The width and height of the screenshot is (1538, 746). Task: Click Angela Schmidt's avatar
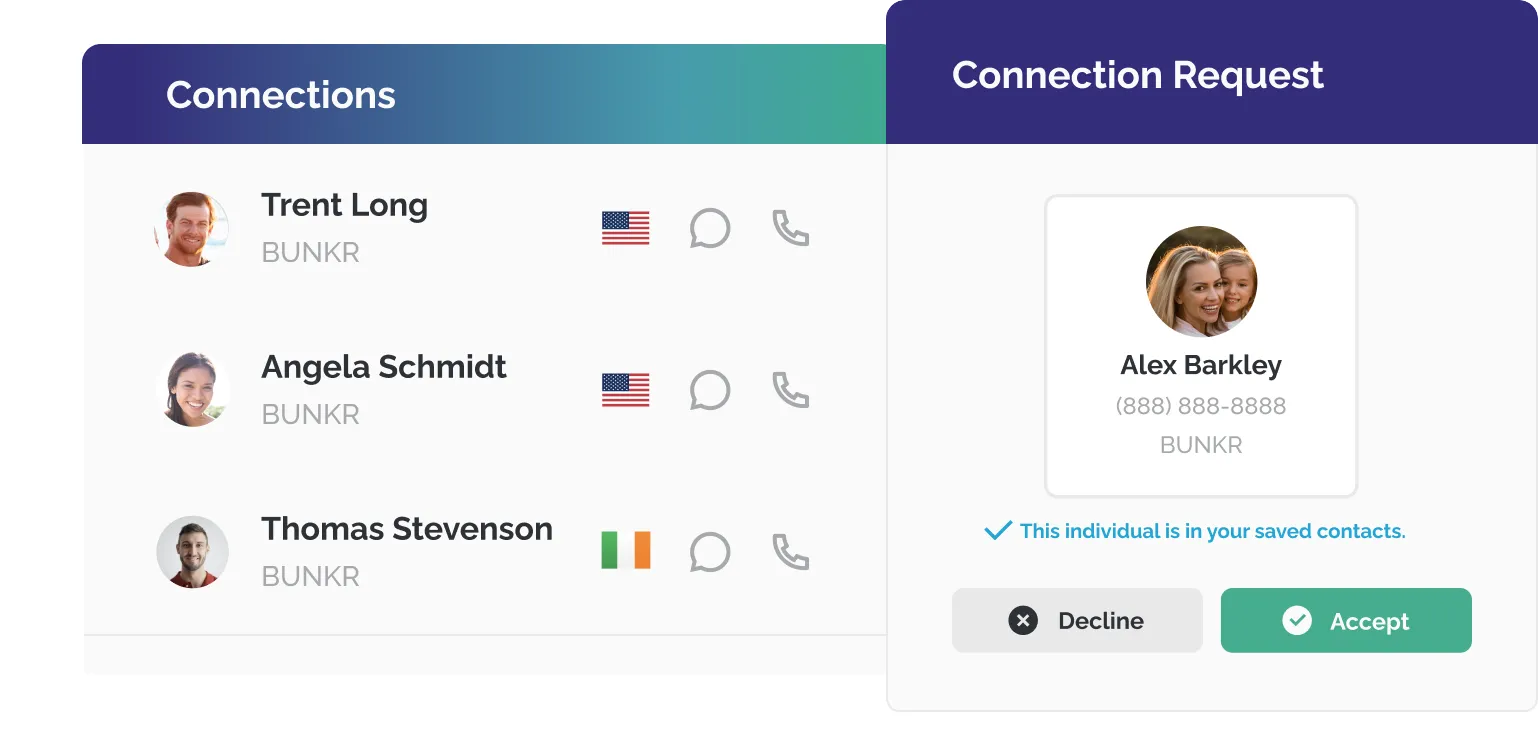point(194,390)
